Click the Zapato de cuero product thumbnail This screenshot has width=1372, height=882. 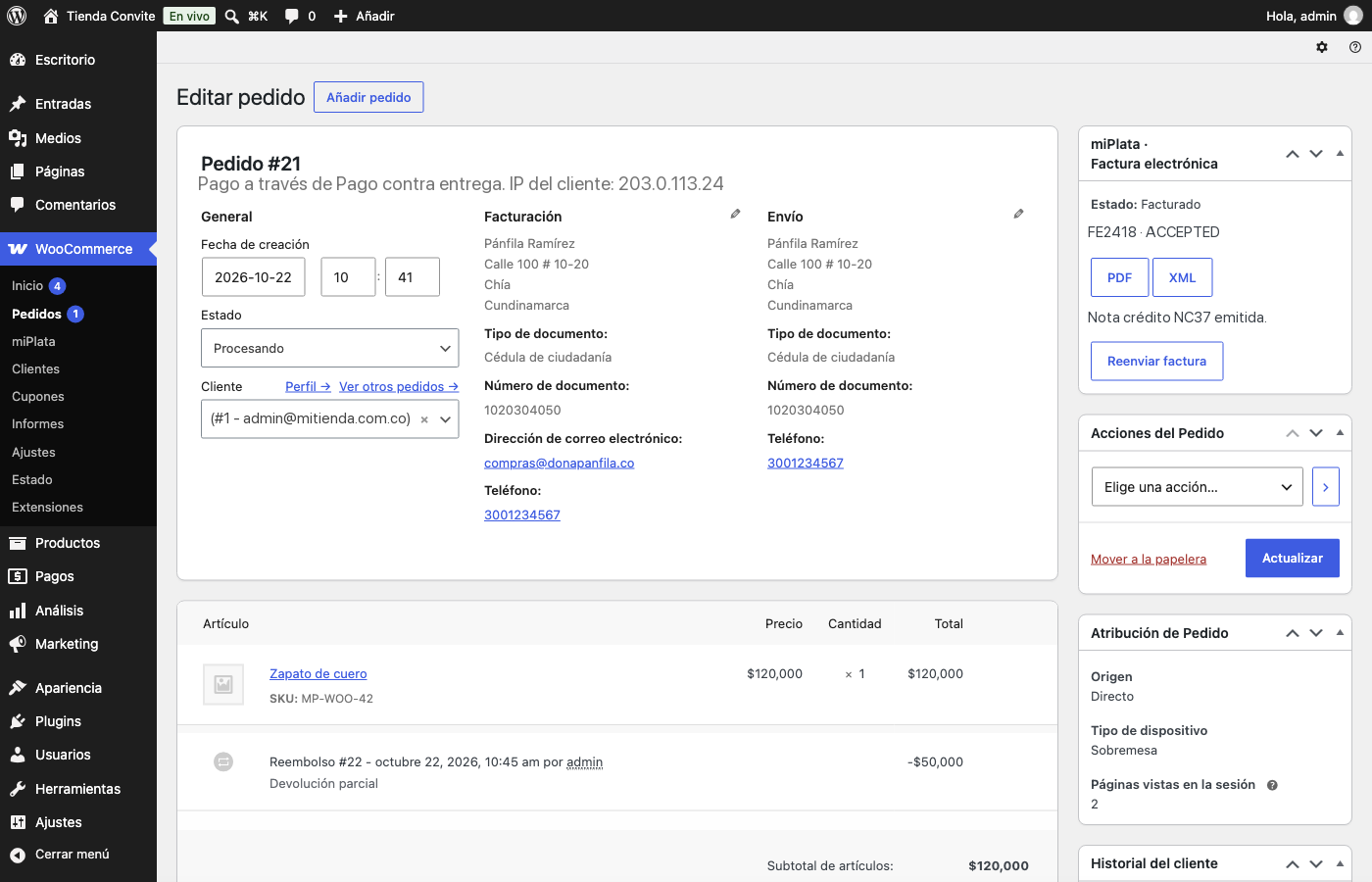(x=223, y=684)
